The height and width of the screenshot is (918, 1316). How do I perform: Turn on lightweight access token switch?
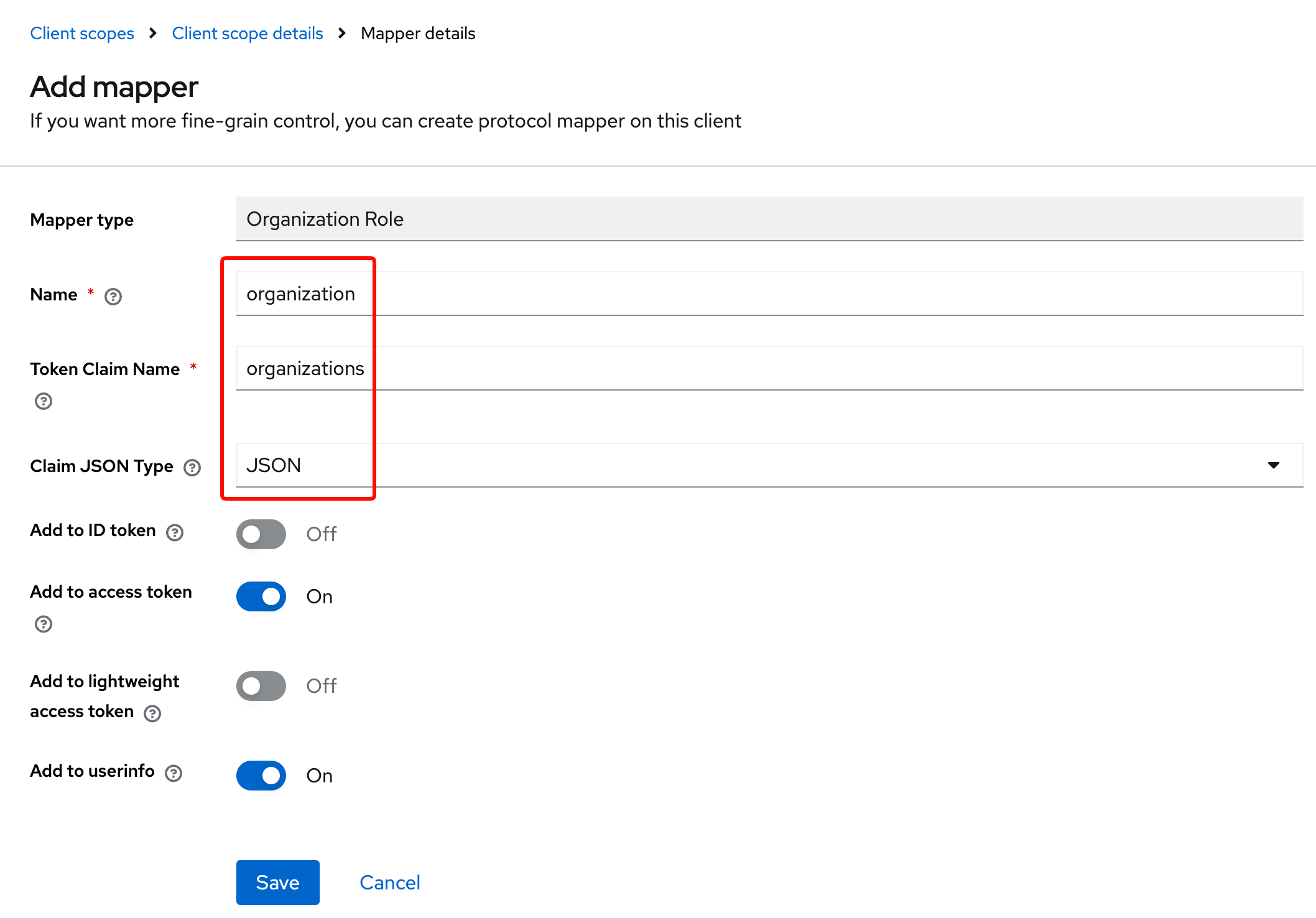261,686
